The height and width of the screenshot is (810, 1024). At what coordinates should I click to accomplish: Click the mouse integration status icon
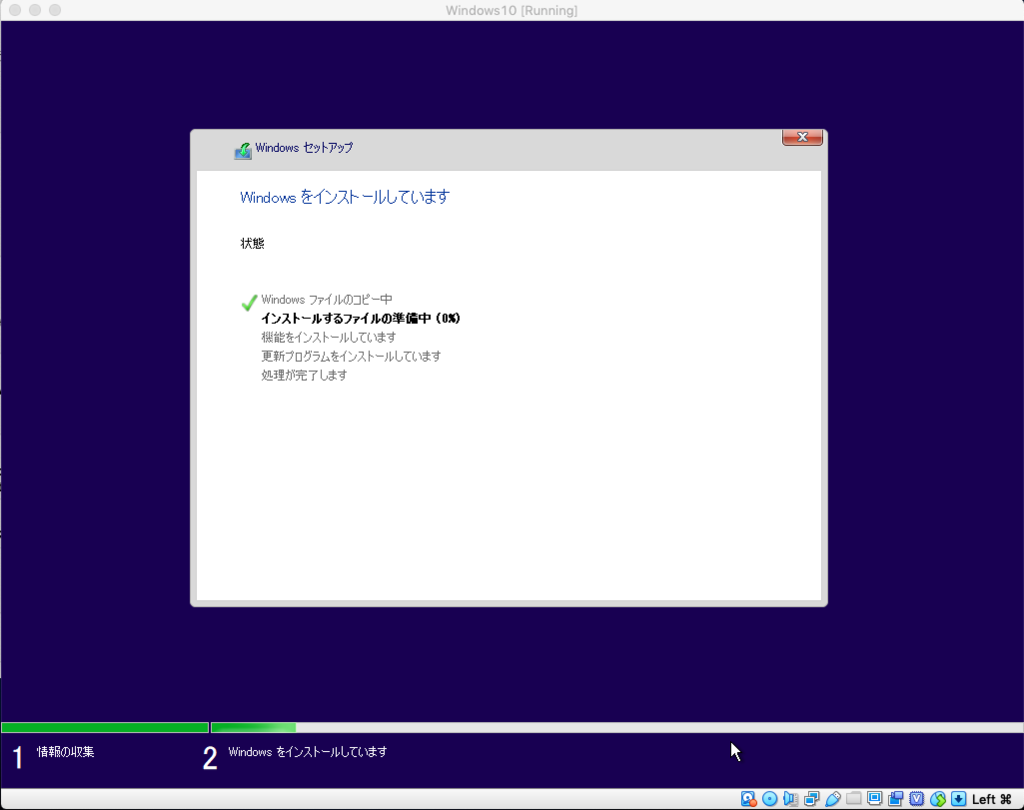pos(938,799)
